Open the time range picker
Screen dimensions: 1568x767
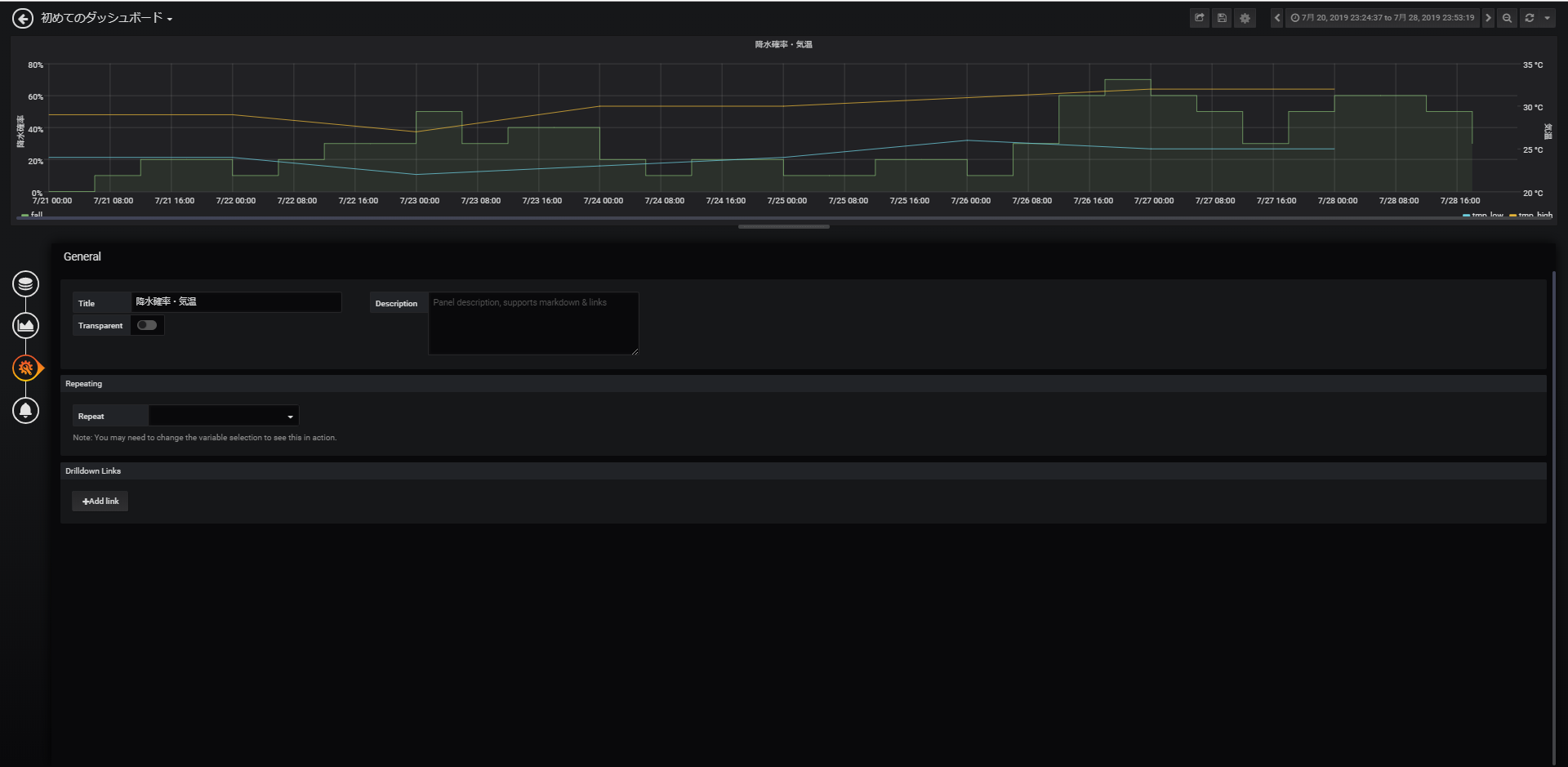tap(1383, 18)
